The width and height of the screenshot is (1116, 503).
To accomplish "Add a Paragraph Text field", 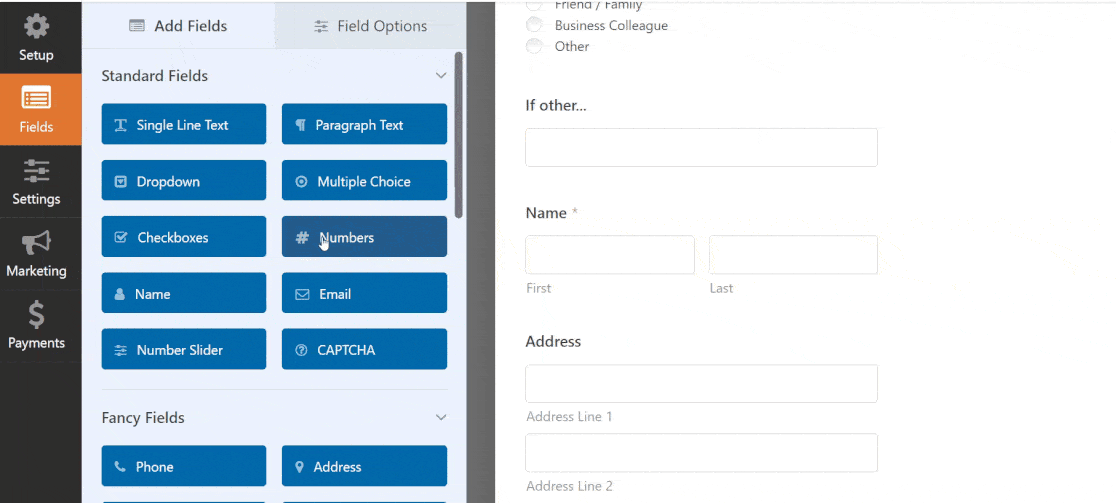I will click(x=364, y=125).
